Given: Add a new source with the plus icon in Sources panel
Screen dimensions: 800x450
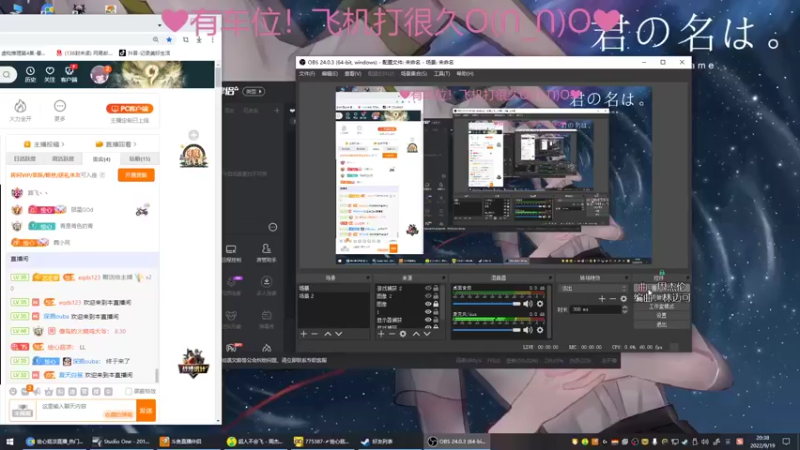Looking at the screenshot, I should (381, 334).
